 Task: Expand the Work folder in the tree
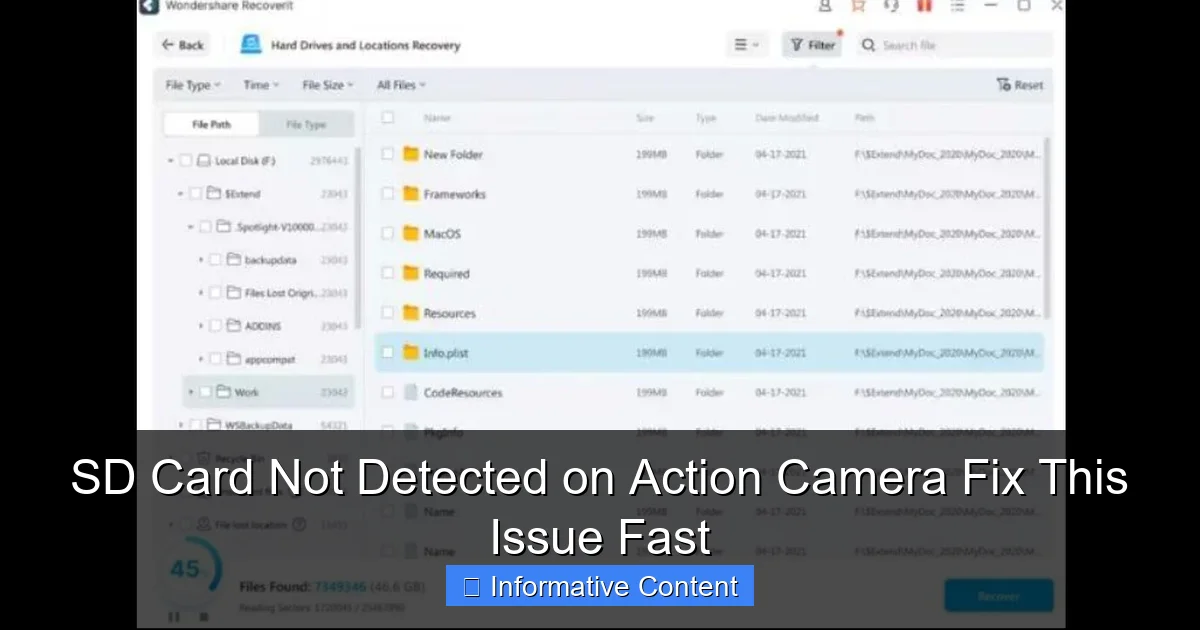(x=189, y=392)
